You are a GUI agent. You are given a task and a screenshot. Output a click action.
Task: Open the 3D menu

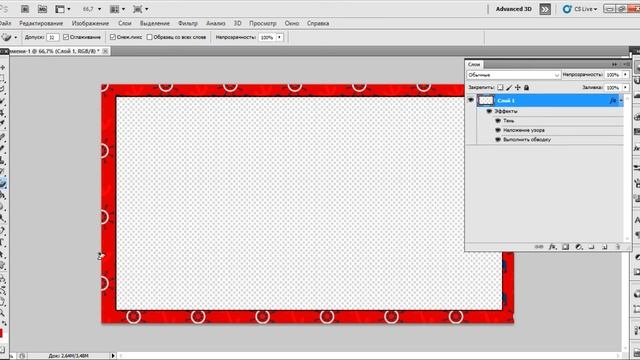(238, 23)
